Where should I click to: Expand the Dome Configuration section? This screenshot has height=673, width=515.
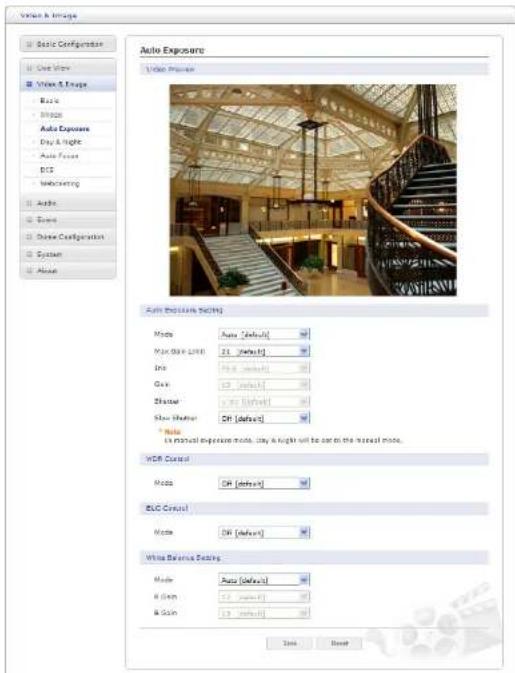click(68, 237)
